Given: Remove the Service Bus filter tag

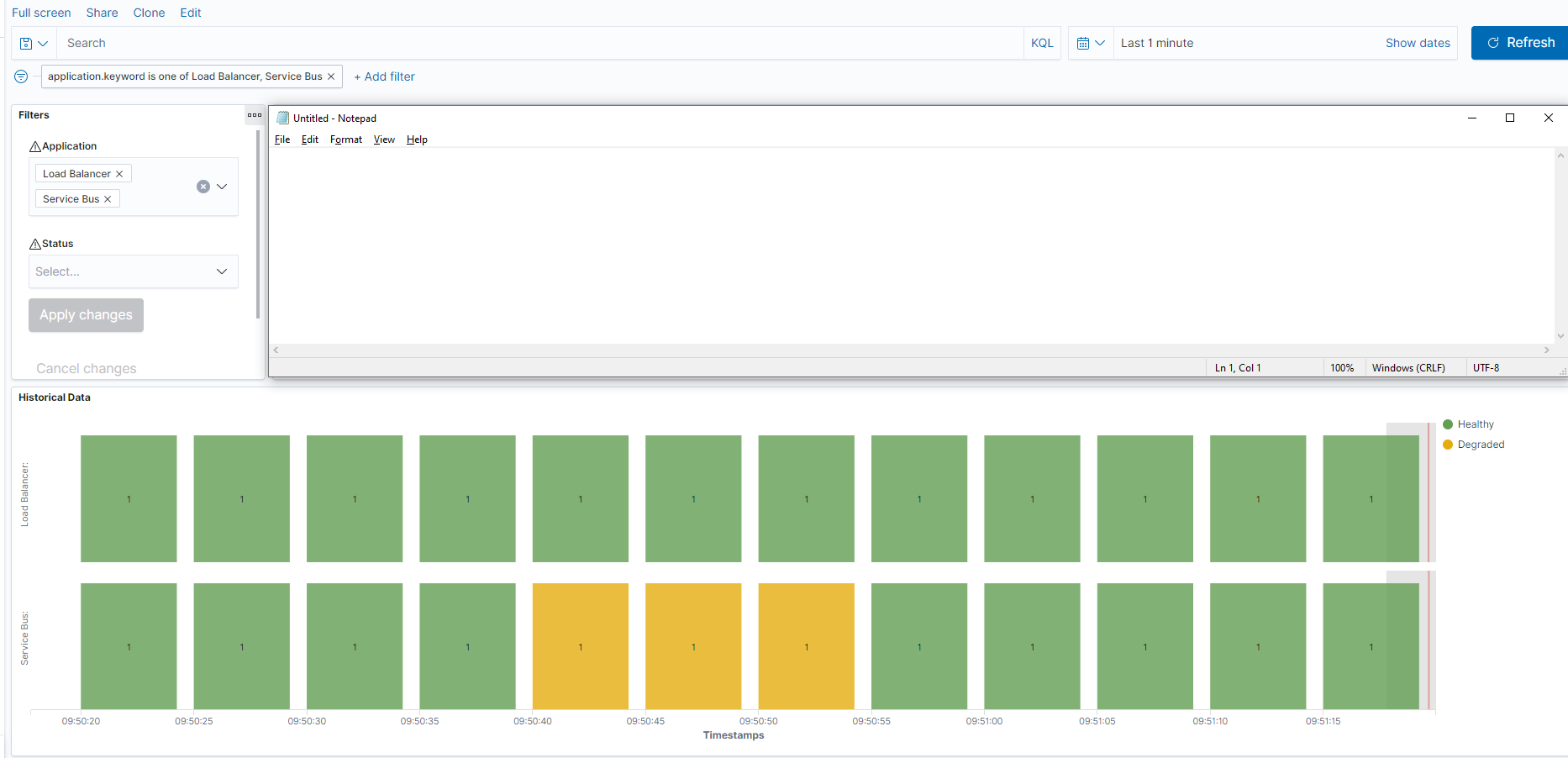Looking at the screenshot, I should pyautogui.click(x=107, y=198).
